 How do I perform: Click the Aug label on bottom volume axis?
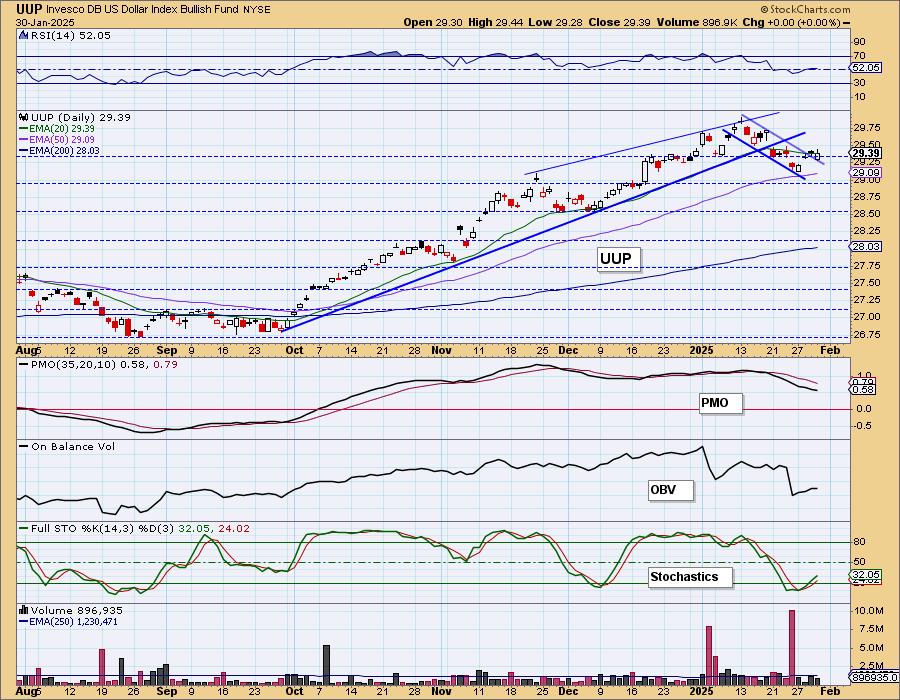(27, 691)
